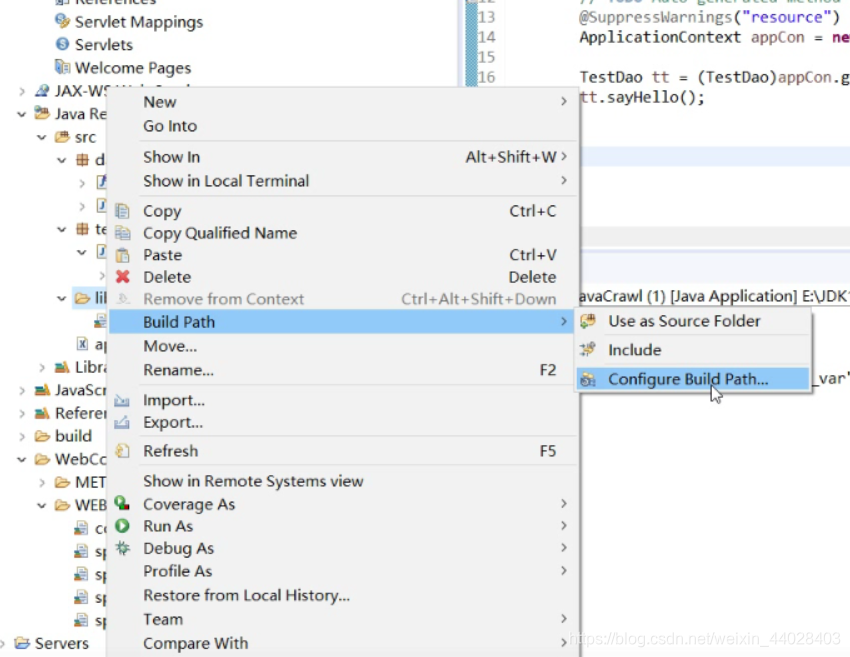850x657 pixels.
Task: Click the Servlet Mappings icon
Action: coord(63,21)
